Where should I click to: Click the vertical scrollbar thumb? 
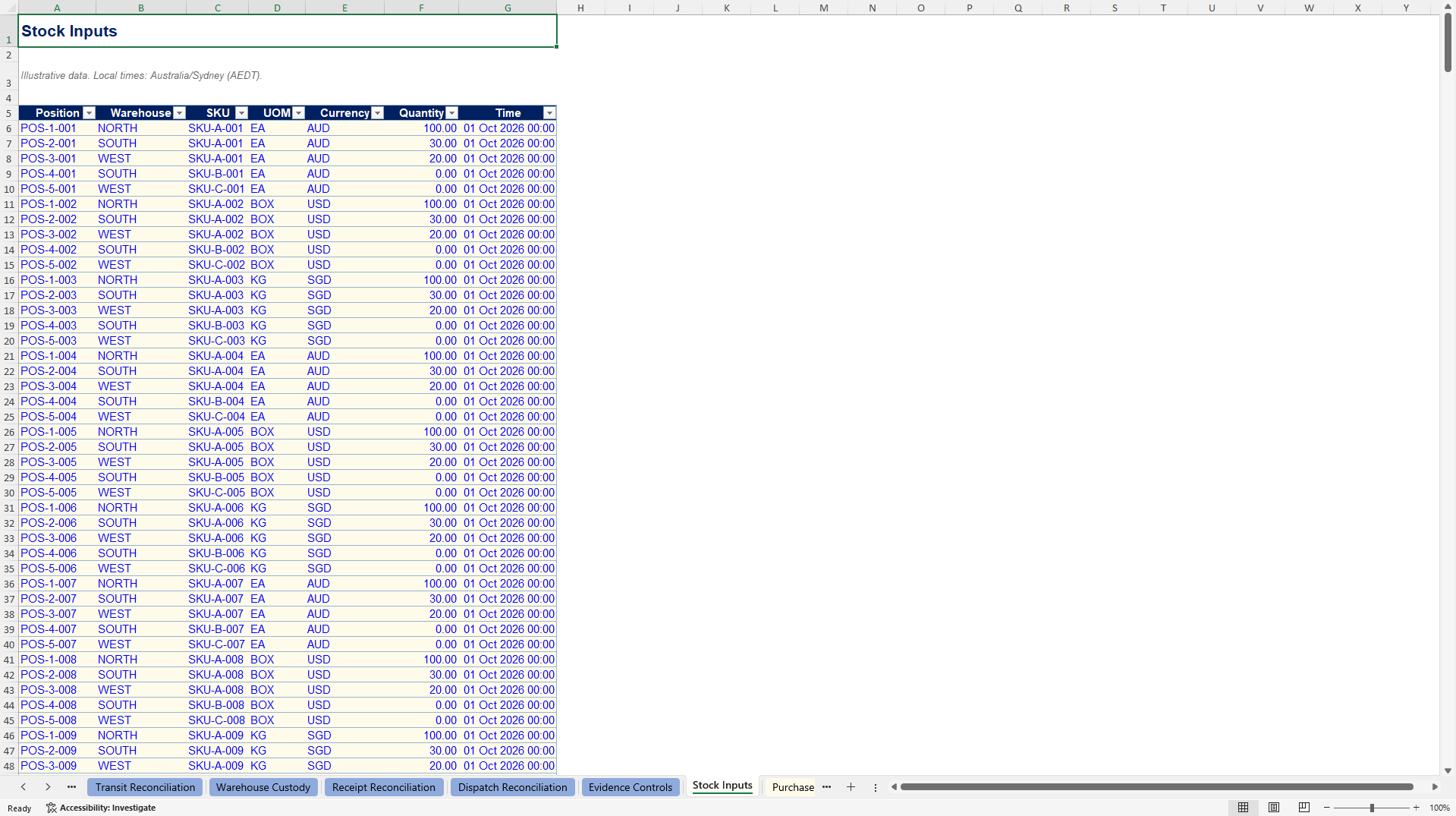pyautogui.click(x=1448, y=43)
